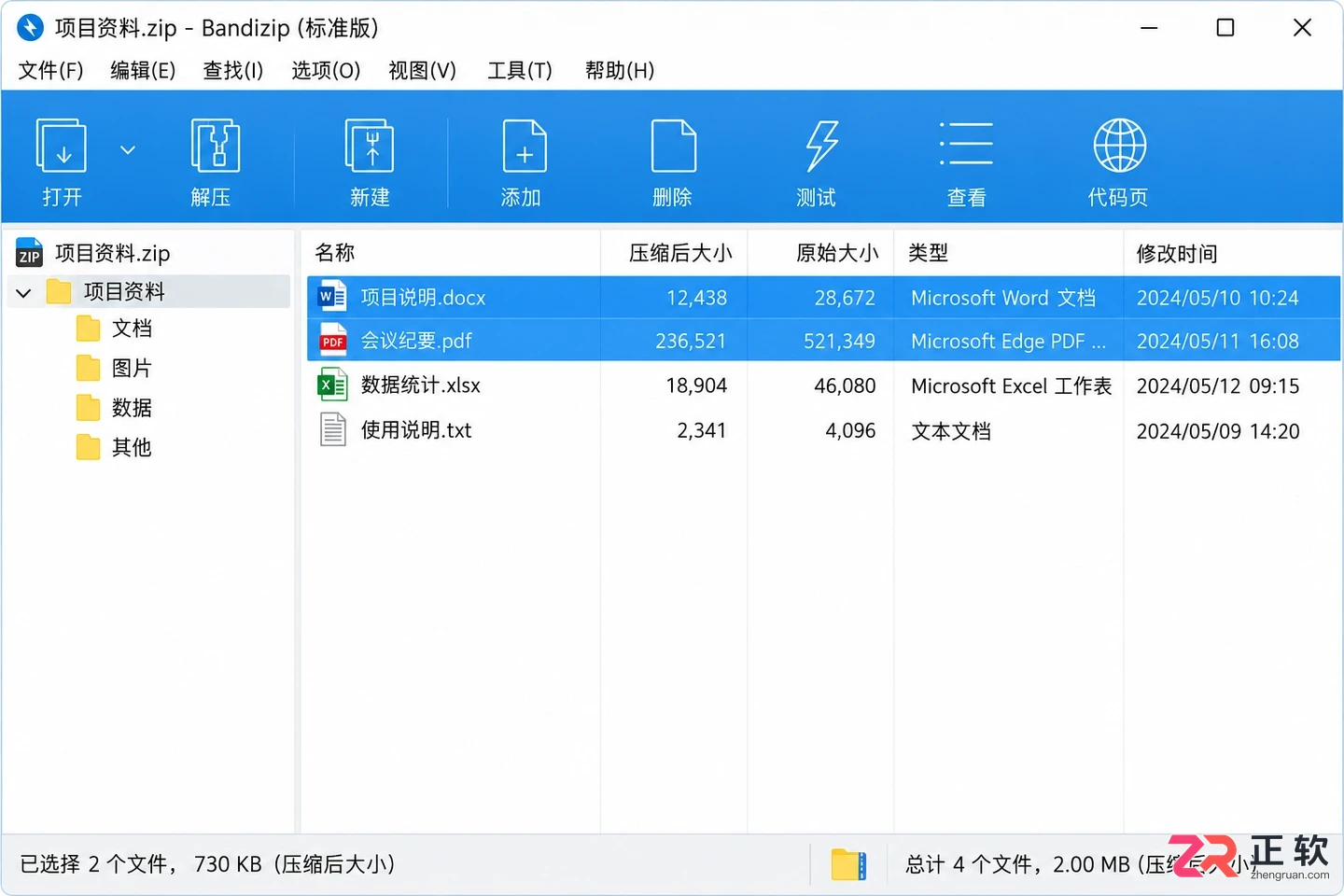
Task: Click the Open (打开) toolbar icon
Action: 62,146
